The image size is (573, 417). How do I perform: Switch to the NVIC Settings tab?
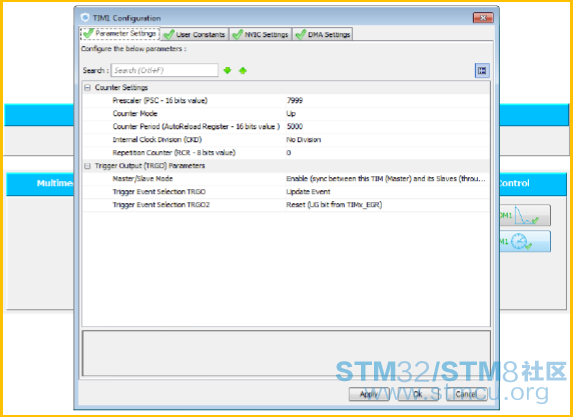(261, 34)
